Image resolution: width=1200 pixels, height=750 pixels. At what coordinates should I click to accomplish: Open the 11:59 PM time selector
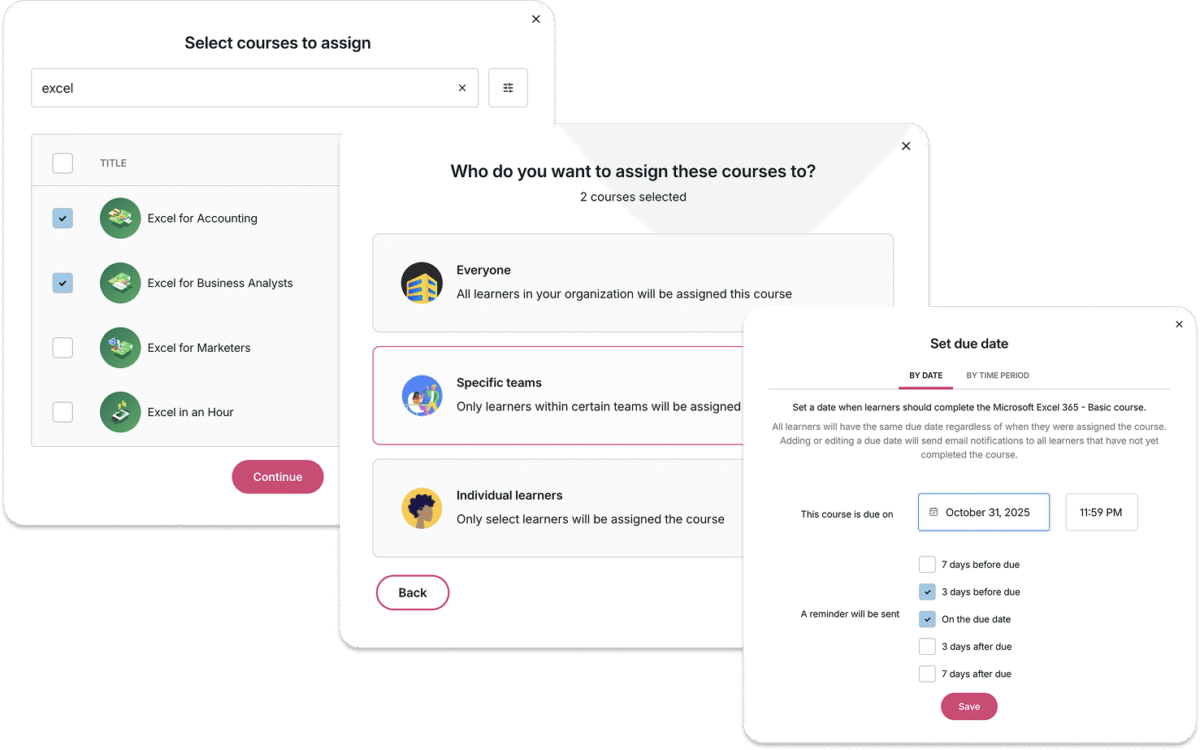1101,512
